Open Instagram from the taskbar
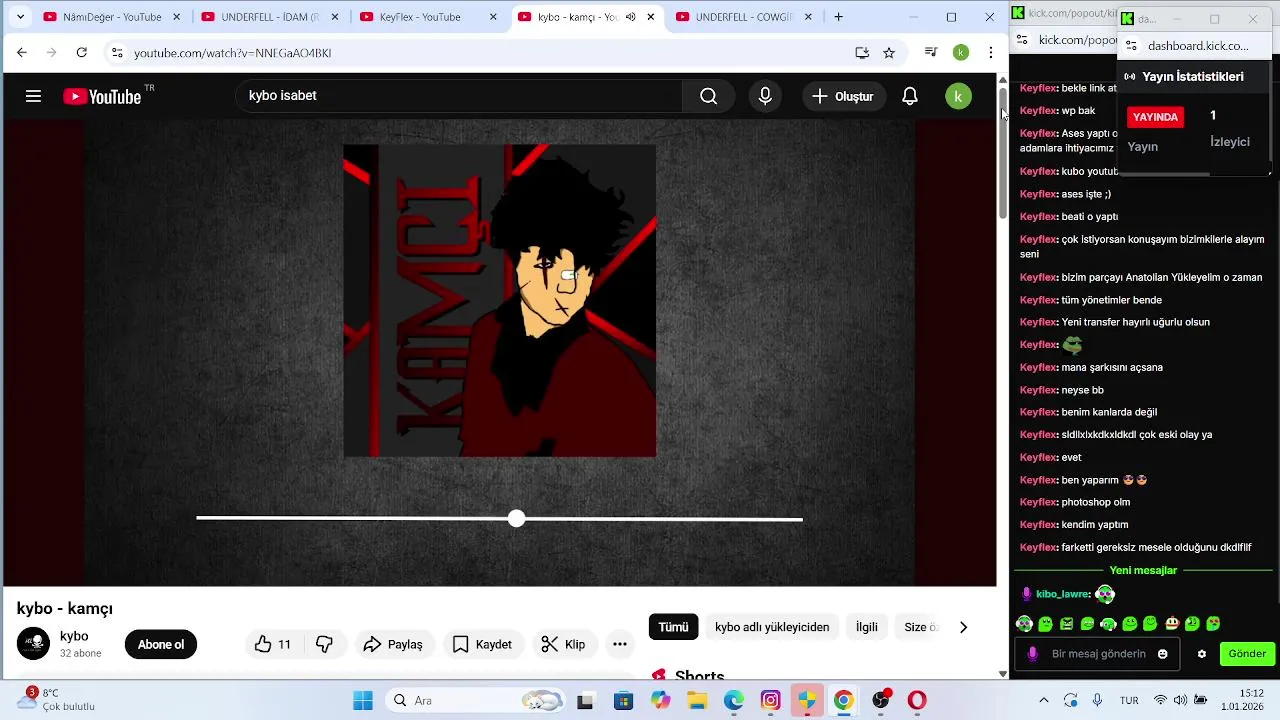1280x720 pixels. 770,700
